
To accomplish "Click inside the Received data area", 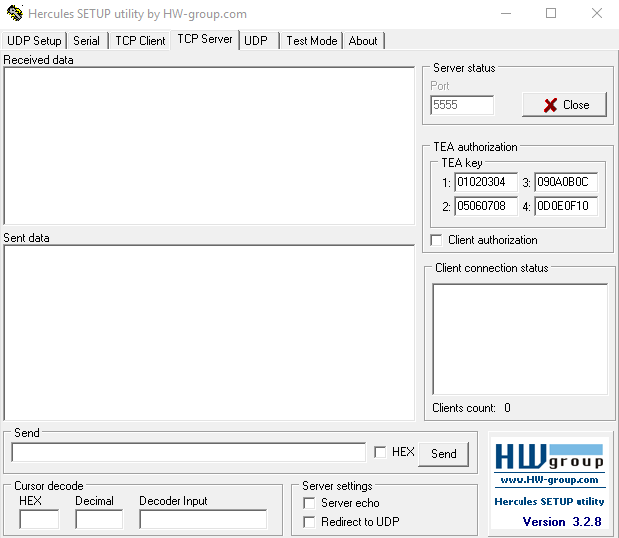I will [x=209, y=146].
